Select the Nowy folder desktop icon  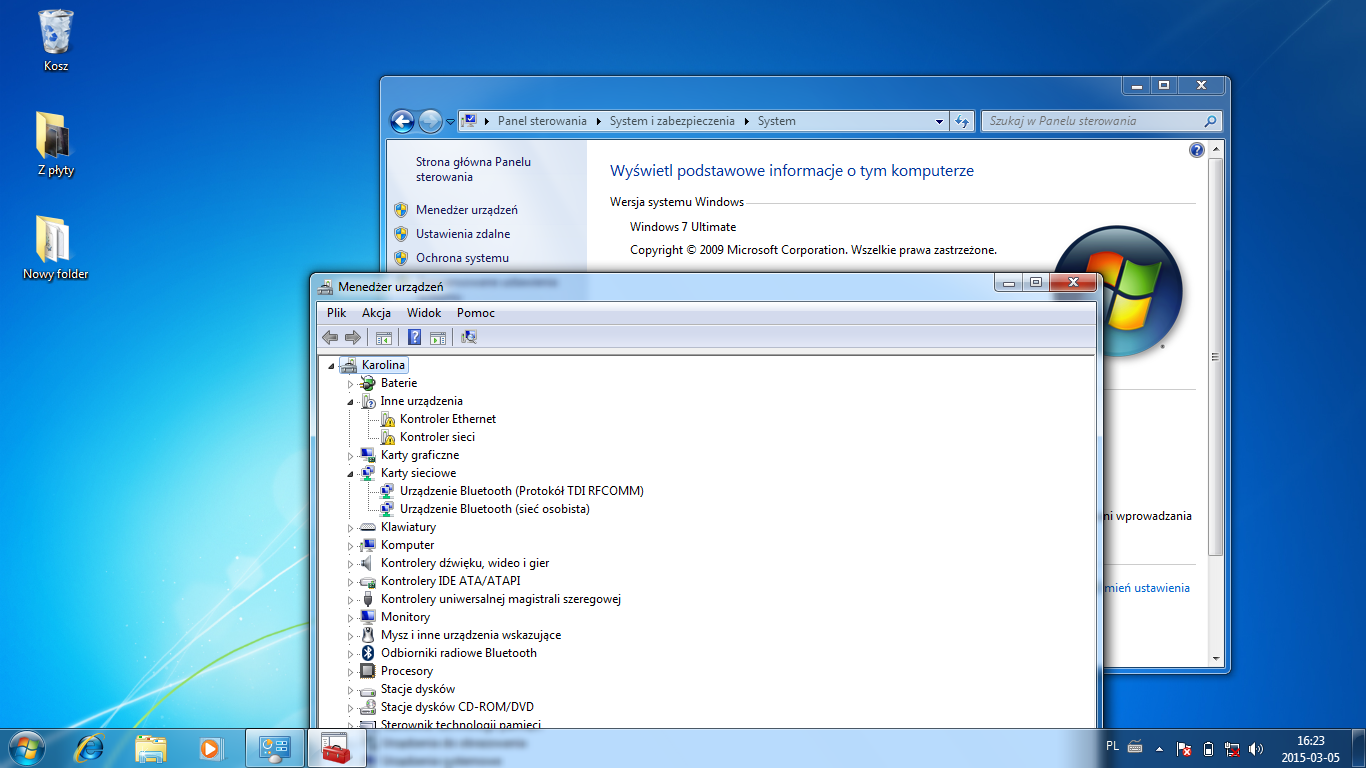pyautogui.click(x=56, y=249)
